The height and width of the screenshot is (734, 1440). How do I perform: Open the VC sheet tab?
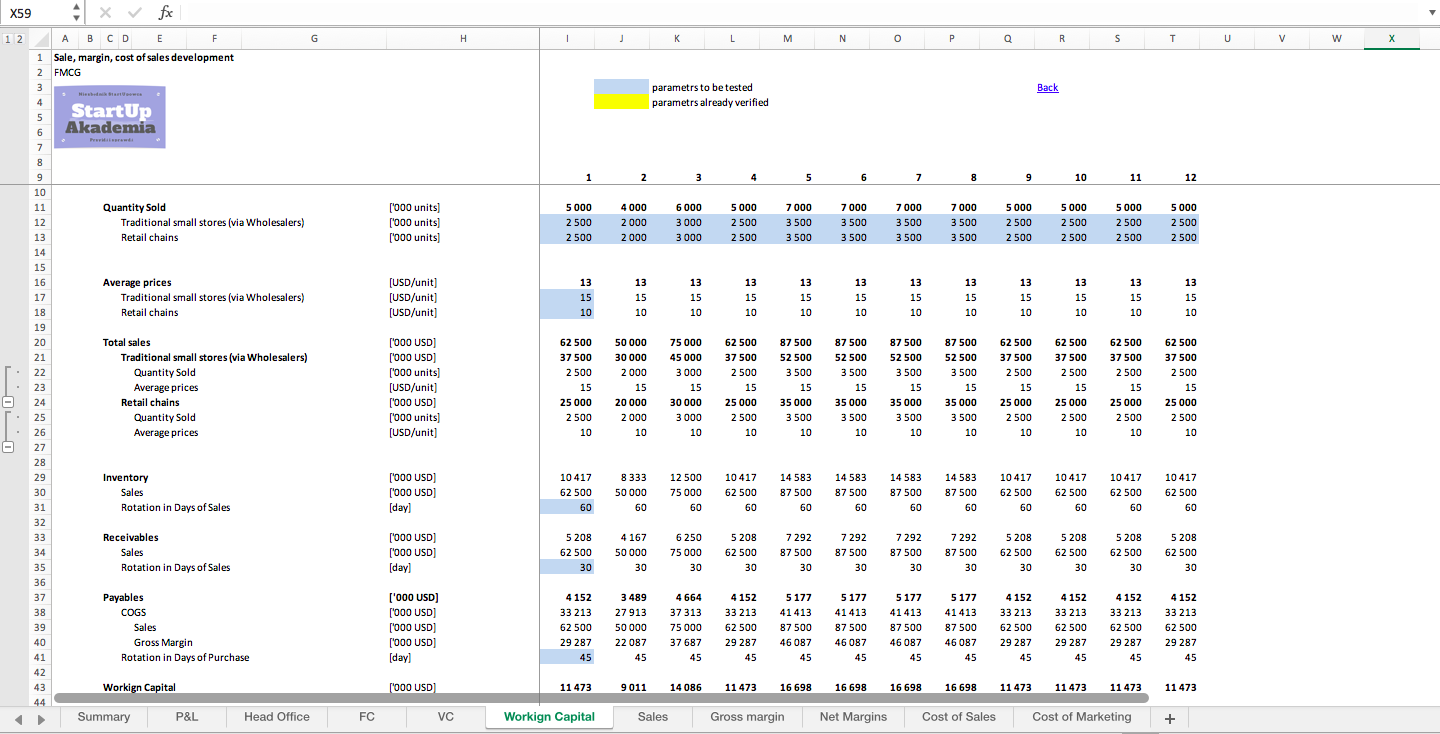click(446, 717)
